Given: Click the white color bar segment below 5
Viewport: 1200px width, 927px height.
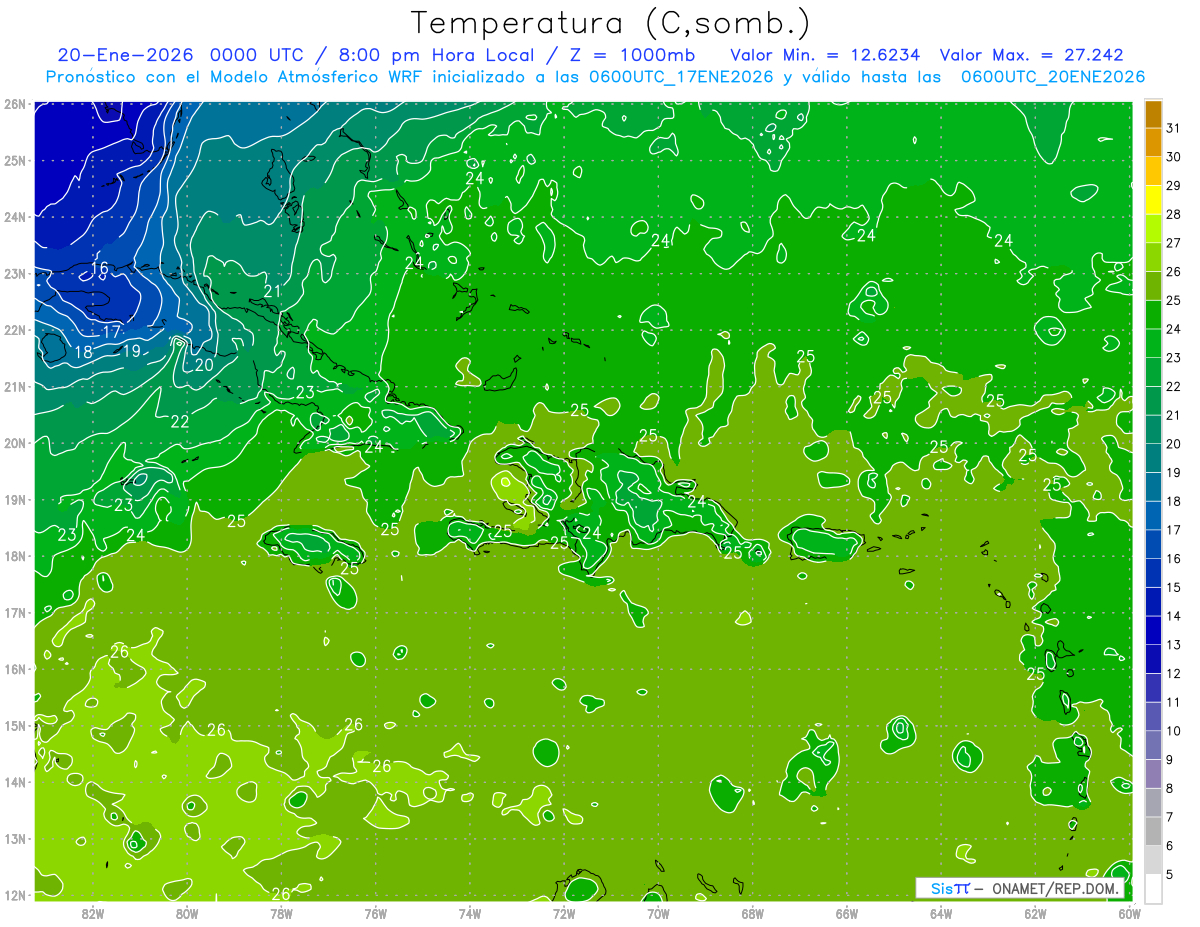Looking at the screenshot, I should [1153, 888].
